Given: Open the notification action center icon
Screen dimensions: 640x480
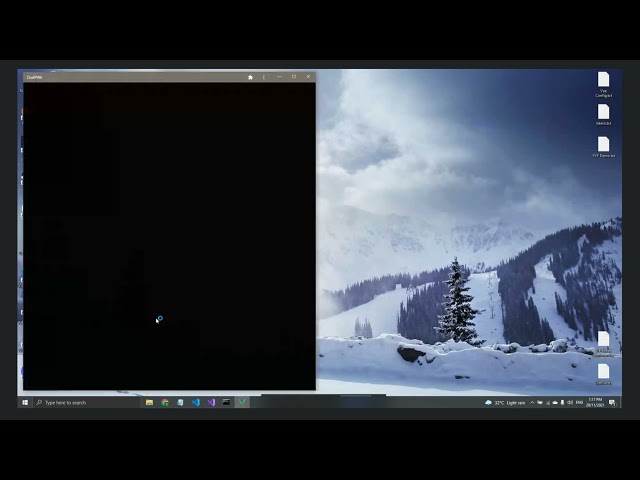Looking at the screenshot, I should tap(612, 403).
